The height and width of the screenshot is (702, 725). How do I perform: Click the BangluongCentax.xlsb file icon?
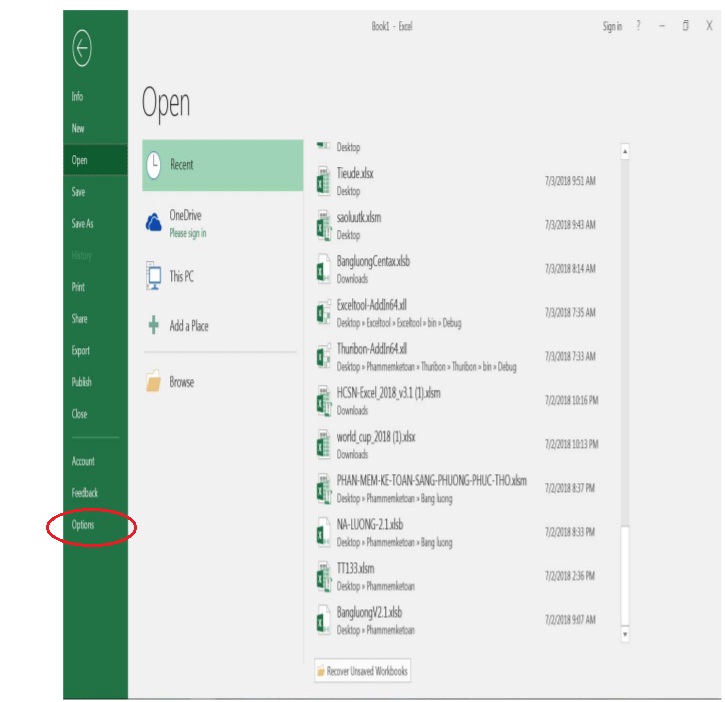pos(323,269)
